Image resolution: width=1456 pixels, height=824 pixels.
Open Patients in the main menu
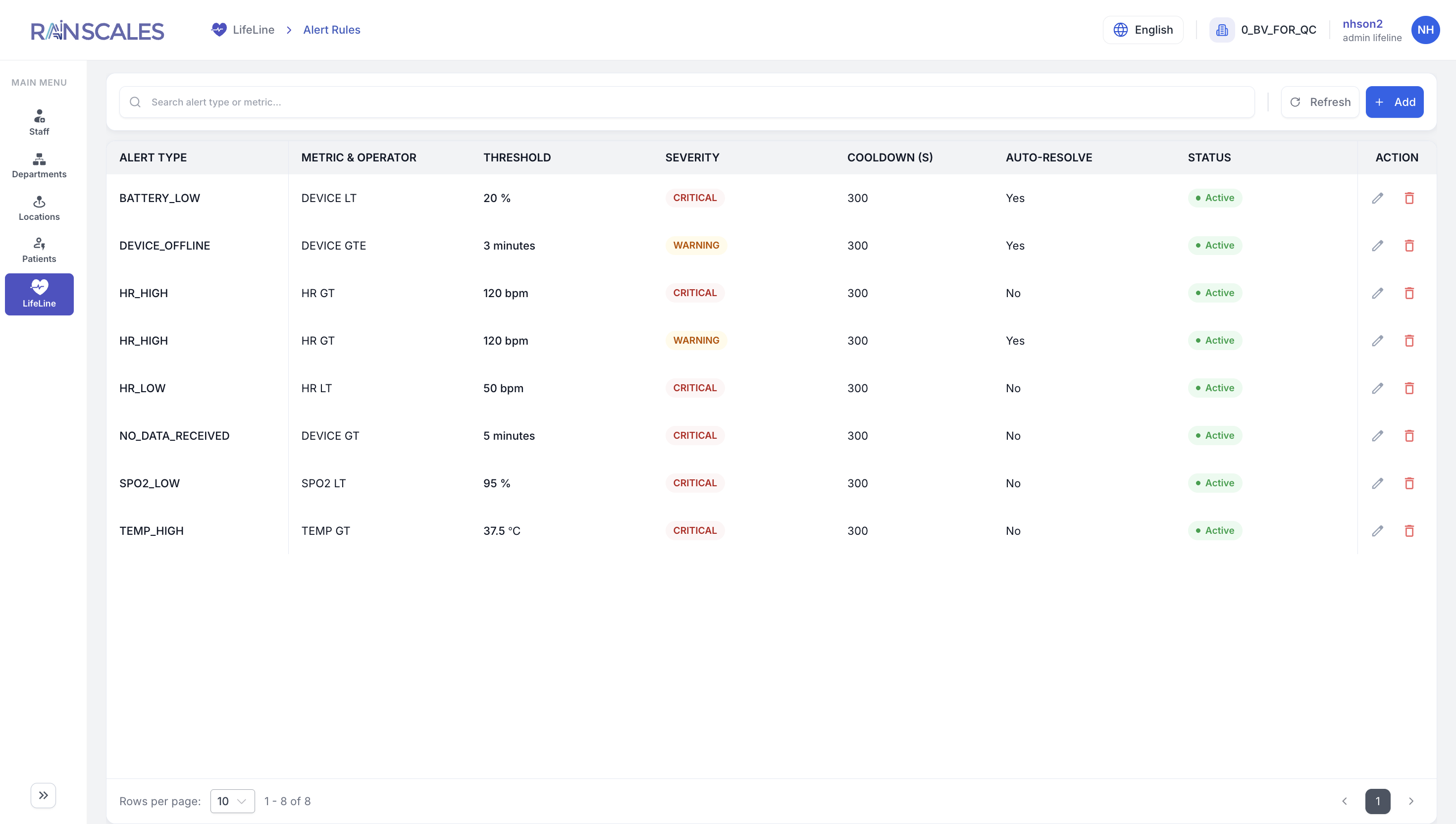[39, 250]
